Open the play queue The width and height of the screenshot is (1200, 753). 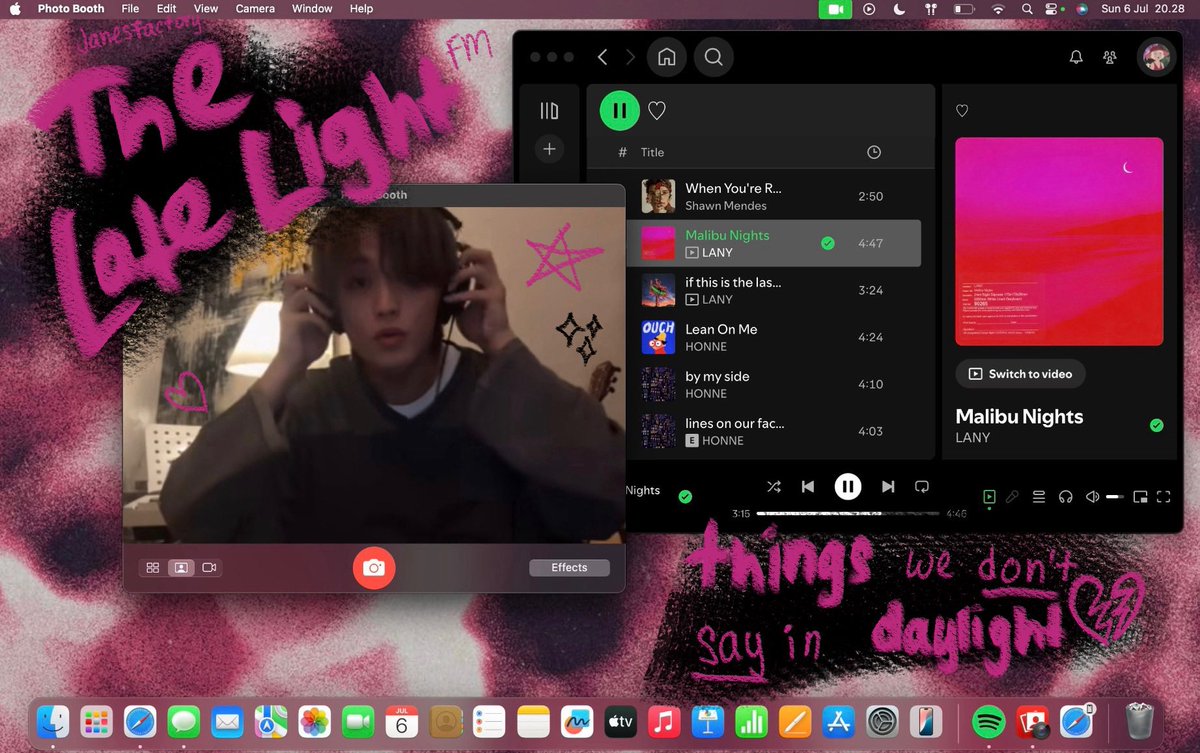pos(1039,496)
